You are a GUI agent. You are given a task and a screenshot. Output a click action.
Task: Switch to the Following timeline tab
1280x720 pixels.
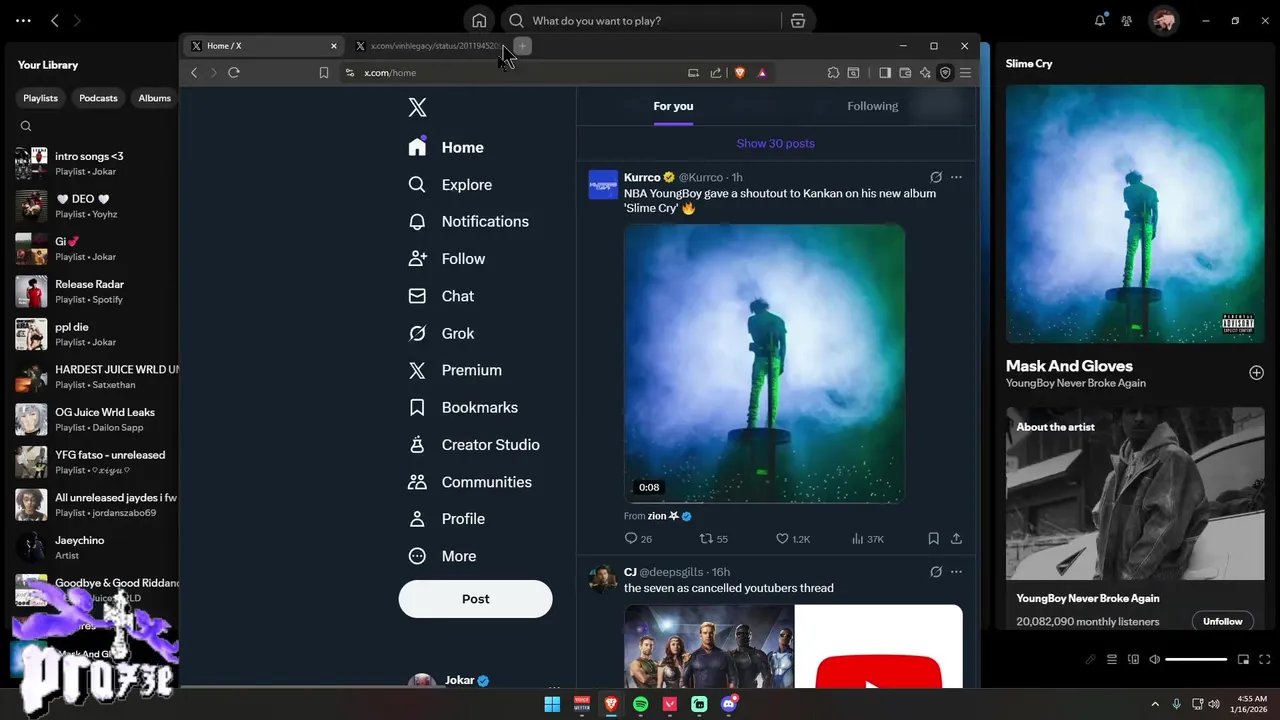click(x=872, y=106)
